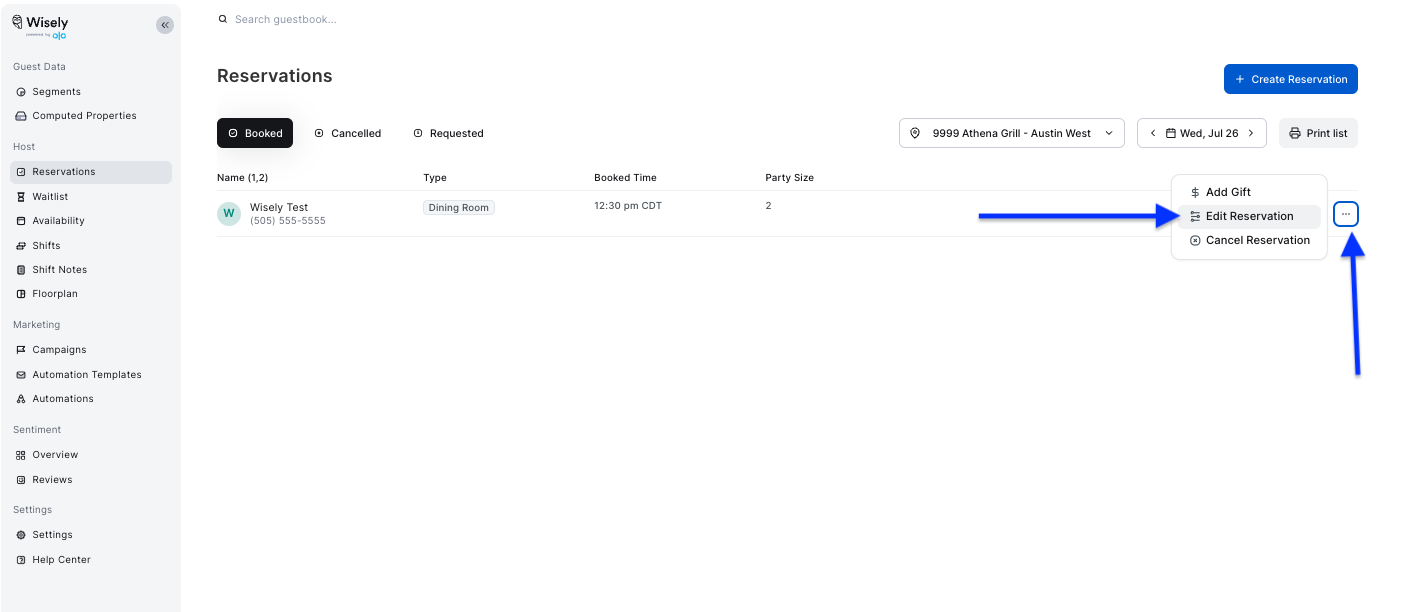Open the Wisely Test guest name
This screenshot has height=612, width=1414.
[x=279, y=208]
